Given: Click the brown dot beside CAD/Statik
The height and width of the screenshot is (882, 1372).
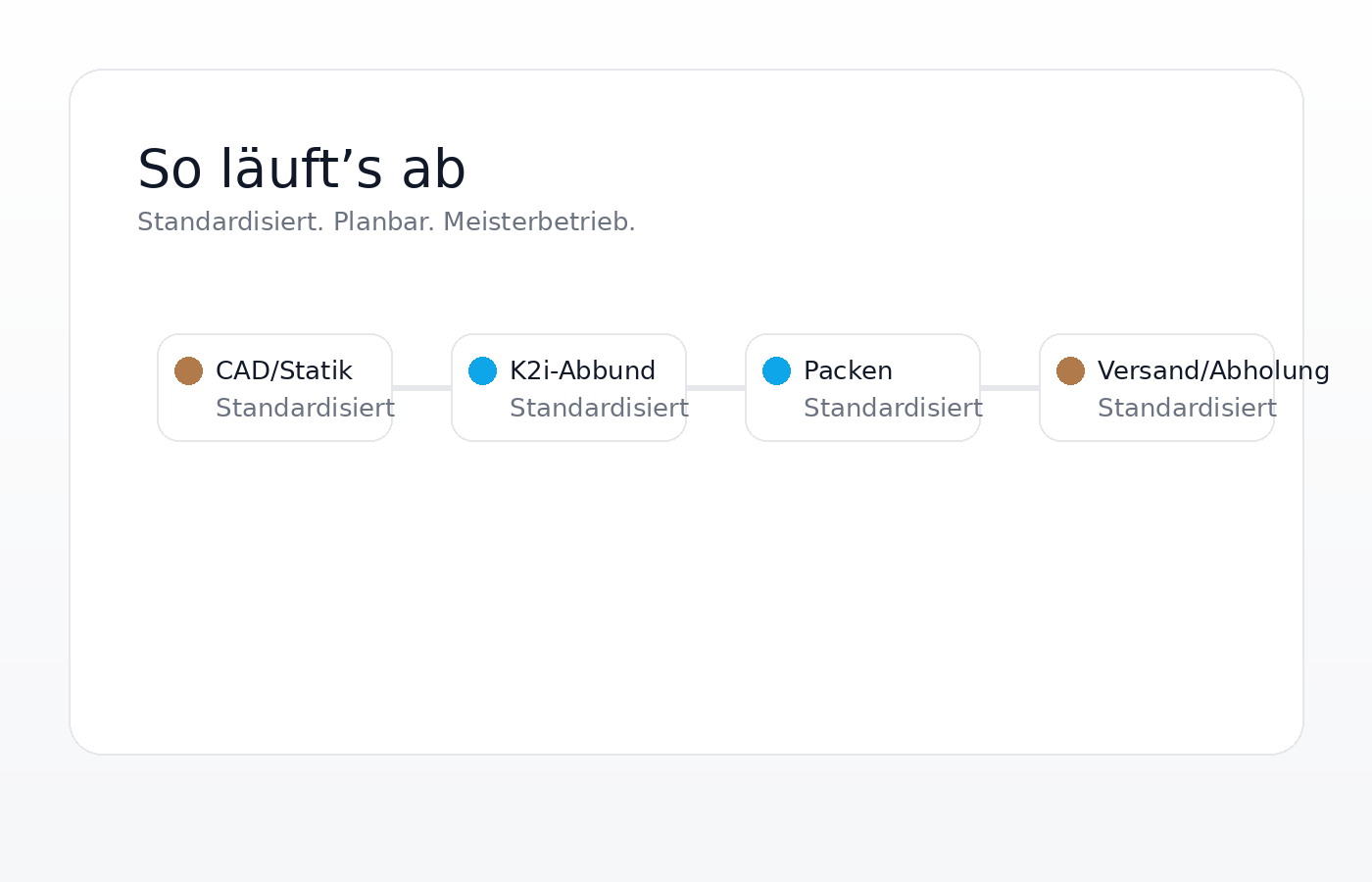Looking at the screenshot, I should [188, 371].
